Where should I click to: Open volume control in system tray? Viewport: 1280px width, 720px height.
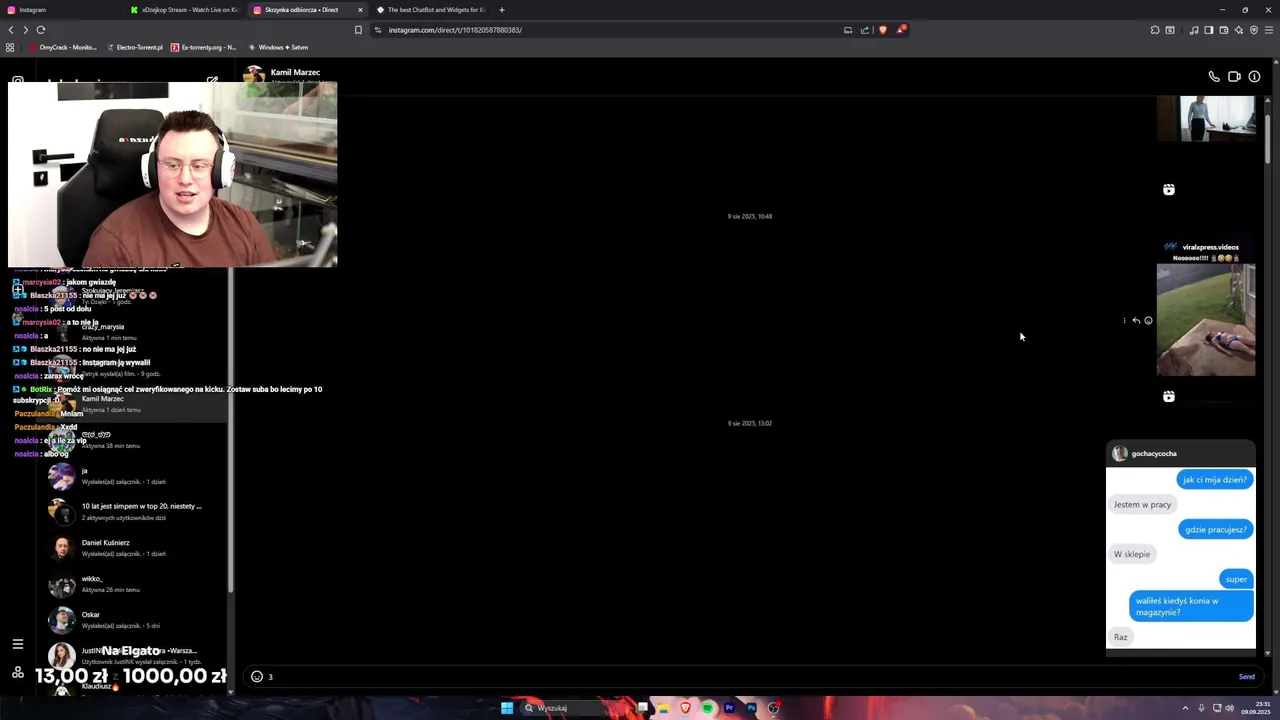coord(1229,708)
